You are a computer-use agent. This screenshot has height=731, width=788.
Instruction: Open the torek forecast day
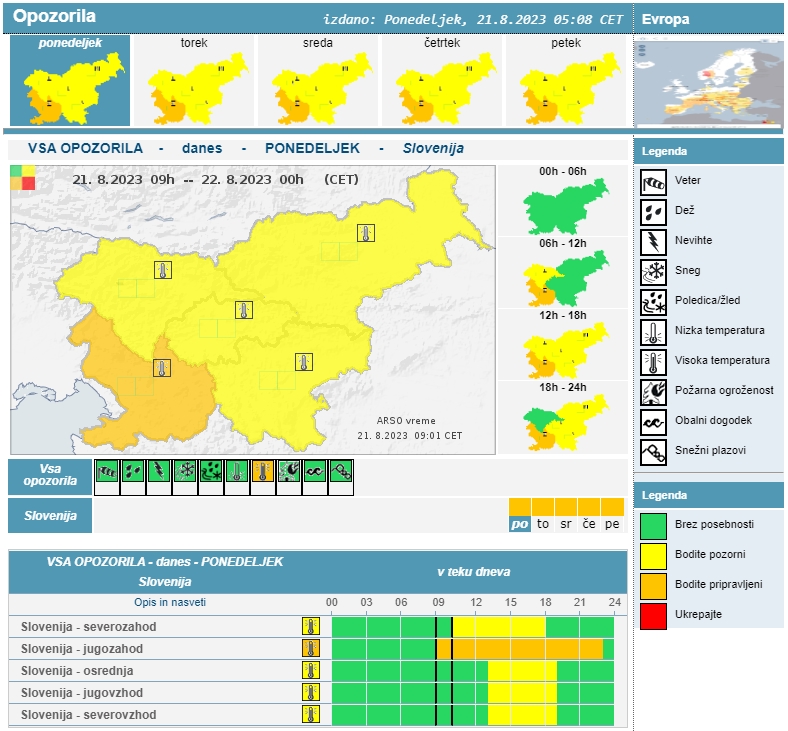coord(194,80)
